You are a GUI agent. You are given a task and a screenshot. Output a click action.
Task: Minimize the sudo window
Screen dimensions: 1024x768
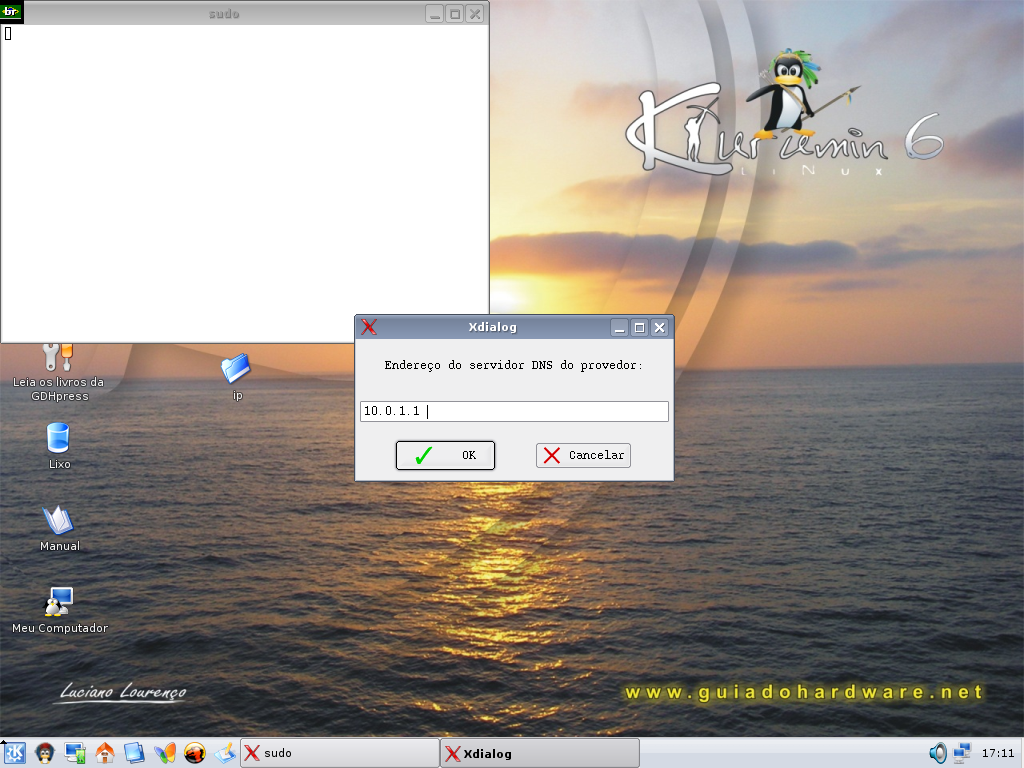435,13
